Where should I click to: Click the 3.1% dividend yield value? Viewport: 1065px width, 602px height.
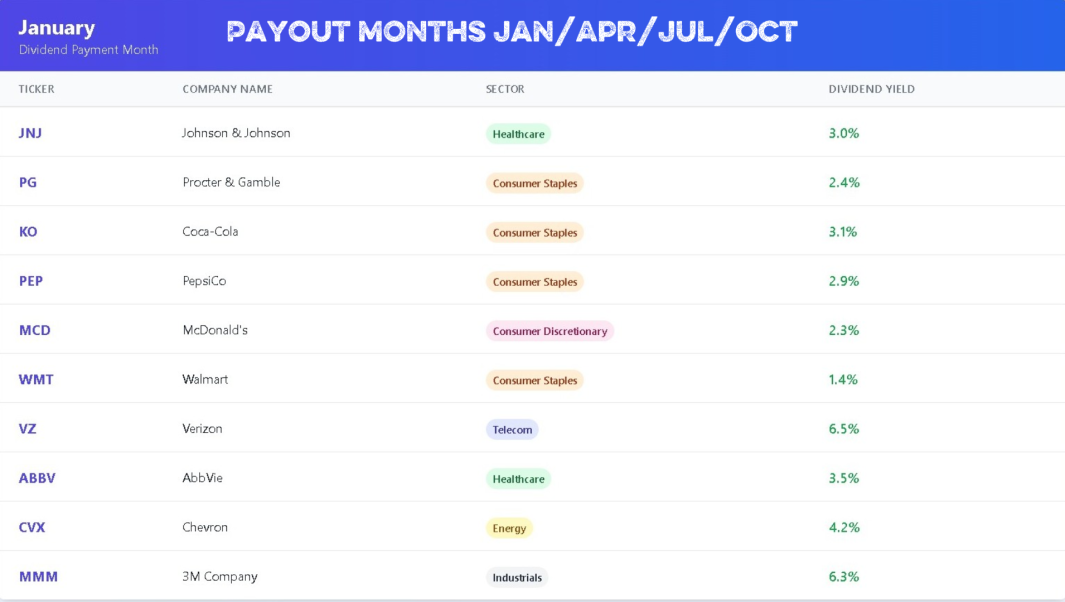[843, 232]
